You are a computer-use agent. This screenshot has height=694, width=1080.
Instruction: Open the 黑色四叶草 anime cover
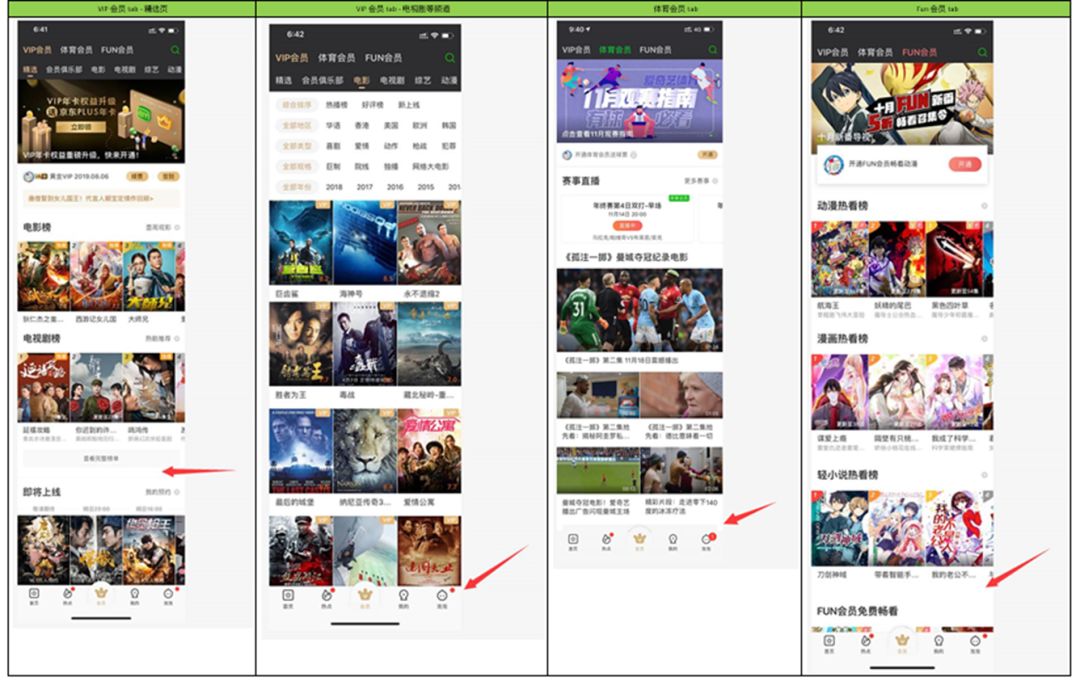[x=953, y=259]
